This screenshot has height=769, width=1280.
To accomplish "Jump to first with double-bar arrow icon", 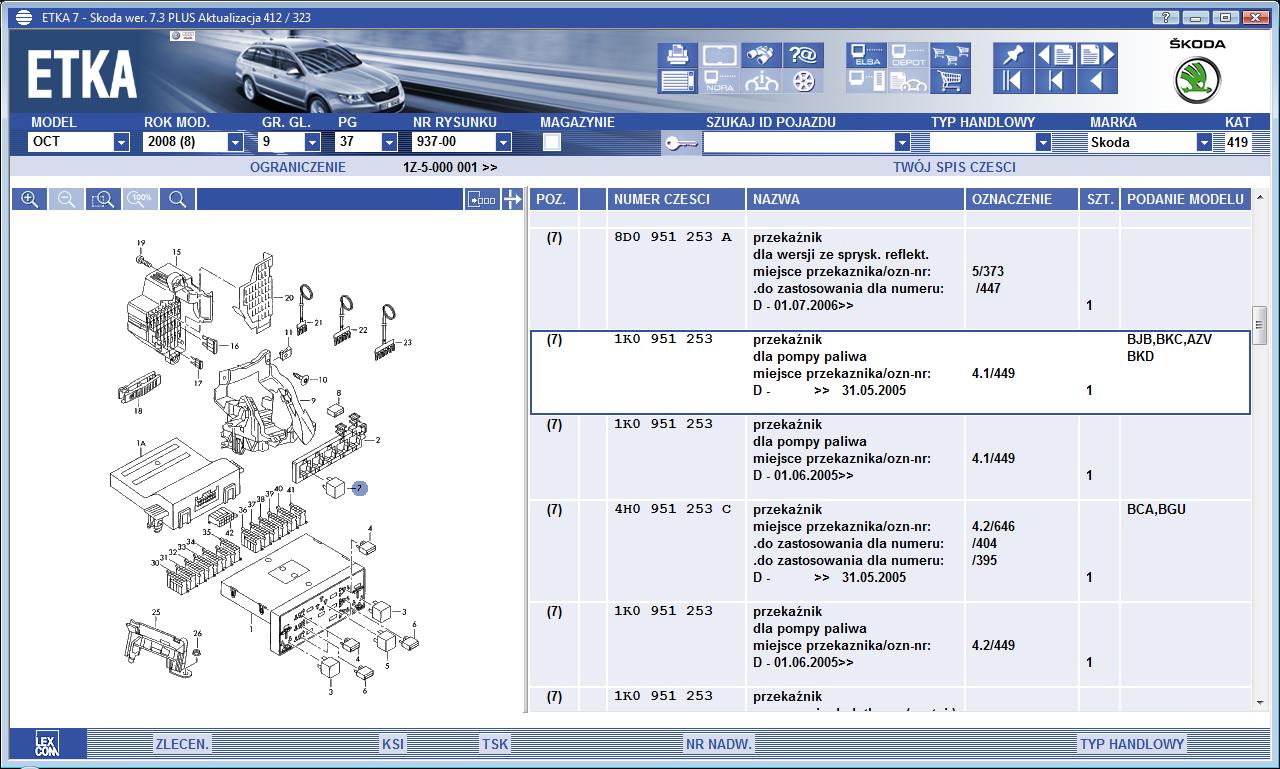I will [x=1012, y=81].
